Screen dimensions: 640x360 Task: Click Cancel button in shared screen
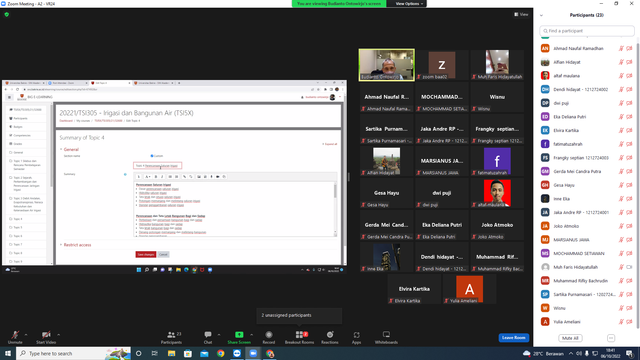163,254
